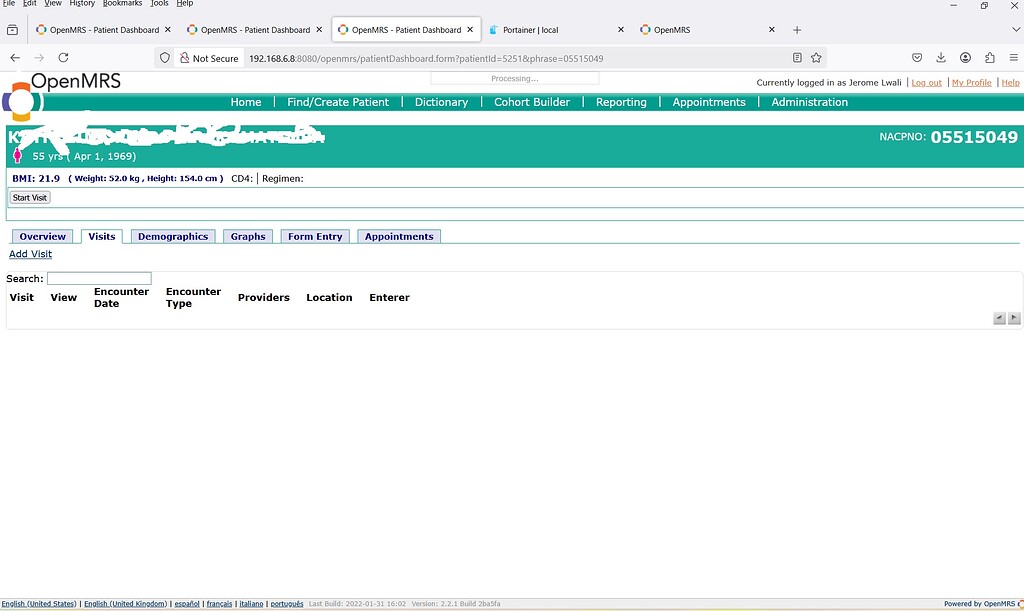
Task: Open the Bookmarks menu
Action: coord(122,4)
